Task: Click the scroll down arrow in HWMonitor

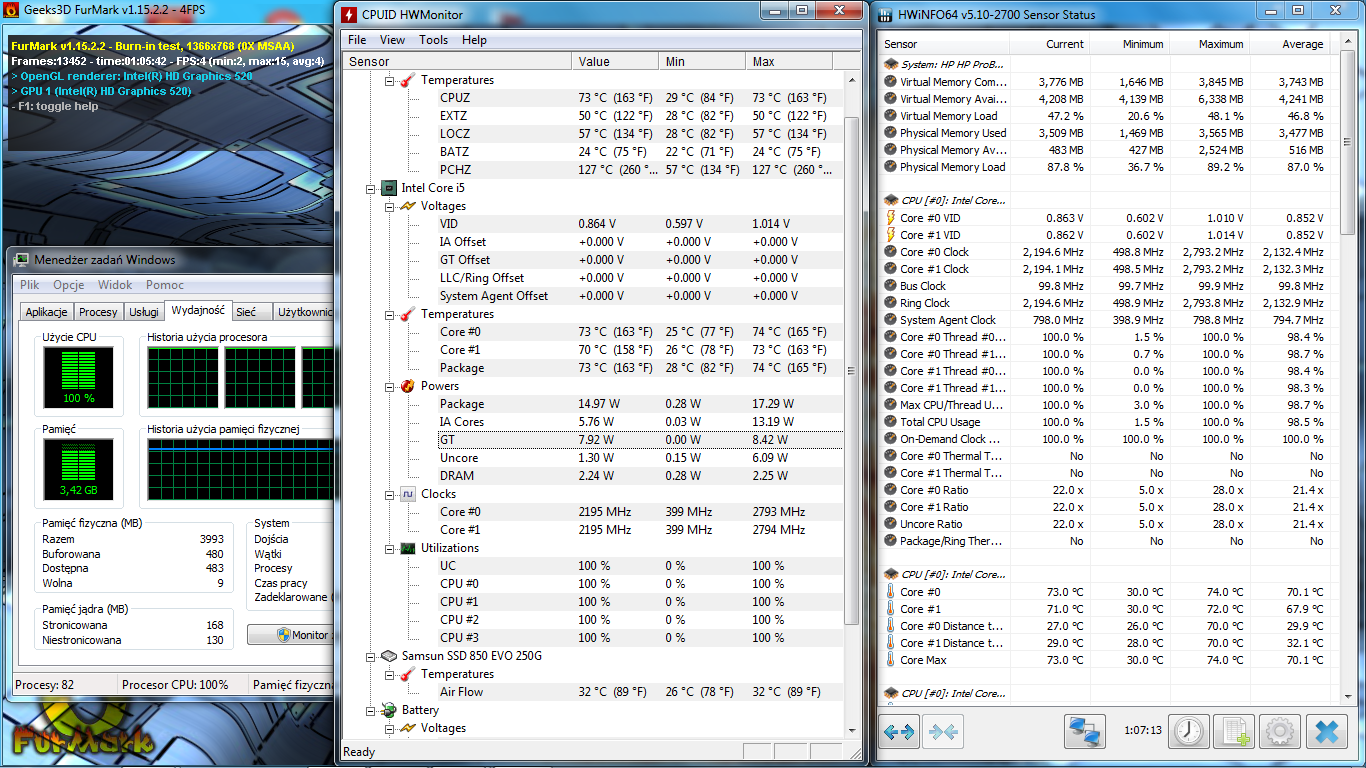Action: (x=852, y=732)
